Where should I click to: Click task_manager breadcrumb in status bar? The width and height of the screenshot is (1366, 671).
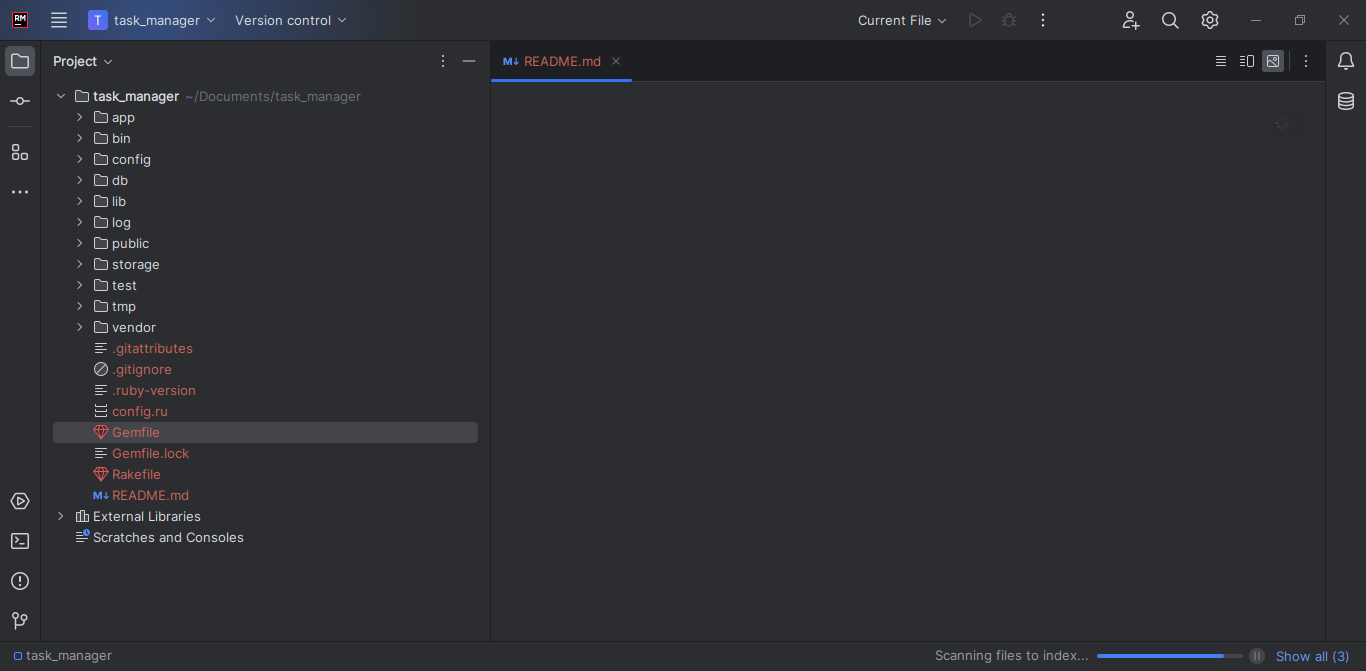click(x=62, y=655)
